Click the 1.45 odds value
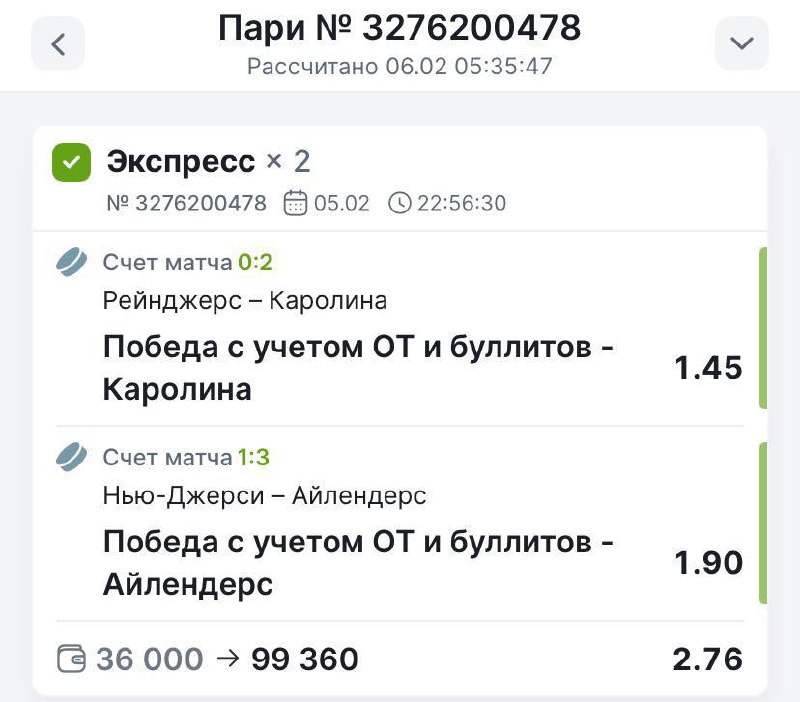Viewport: 800px width, 702px height. click(708, 368)
